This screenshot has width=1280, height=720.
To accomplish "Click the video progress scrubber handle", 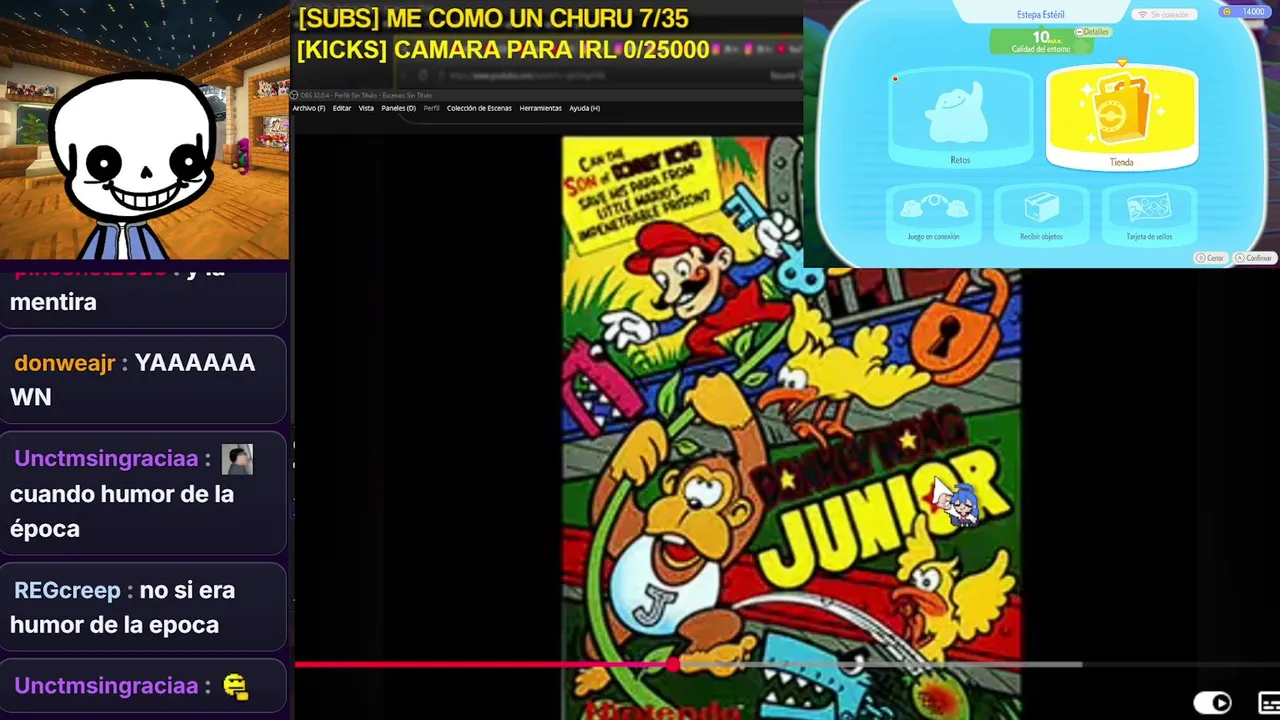I will pos(674,664).
